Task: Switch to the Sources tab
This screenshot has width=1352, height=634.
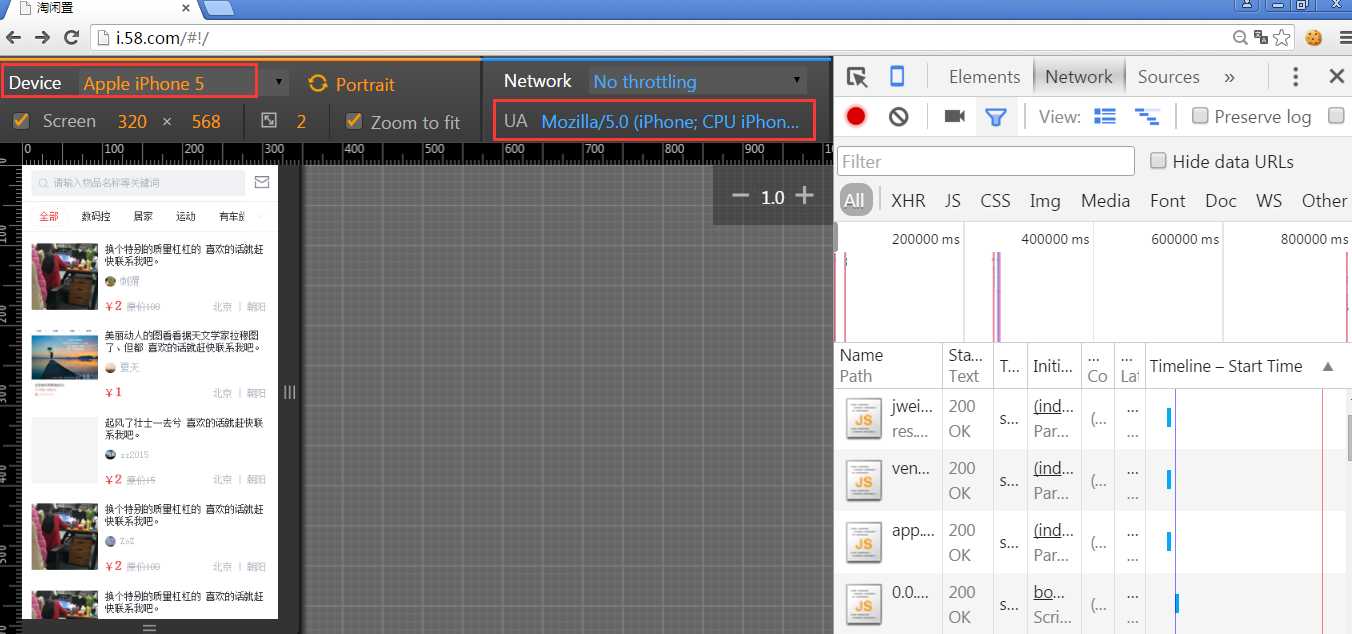Action: pos(1168,77)
